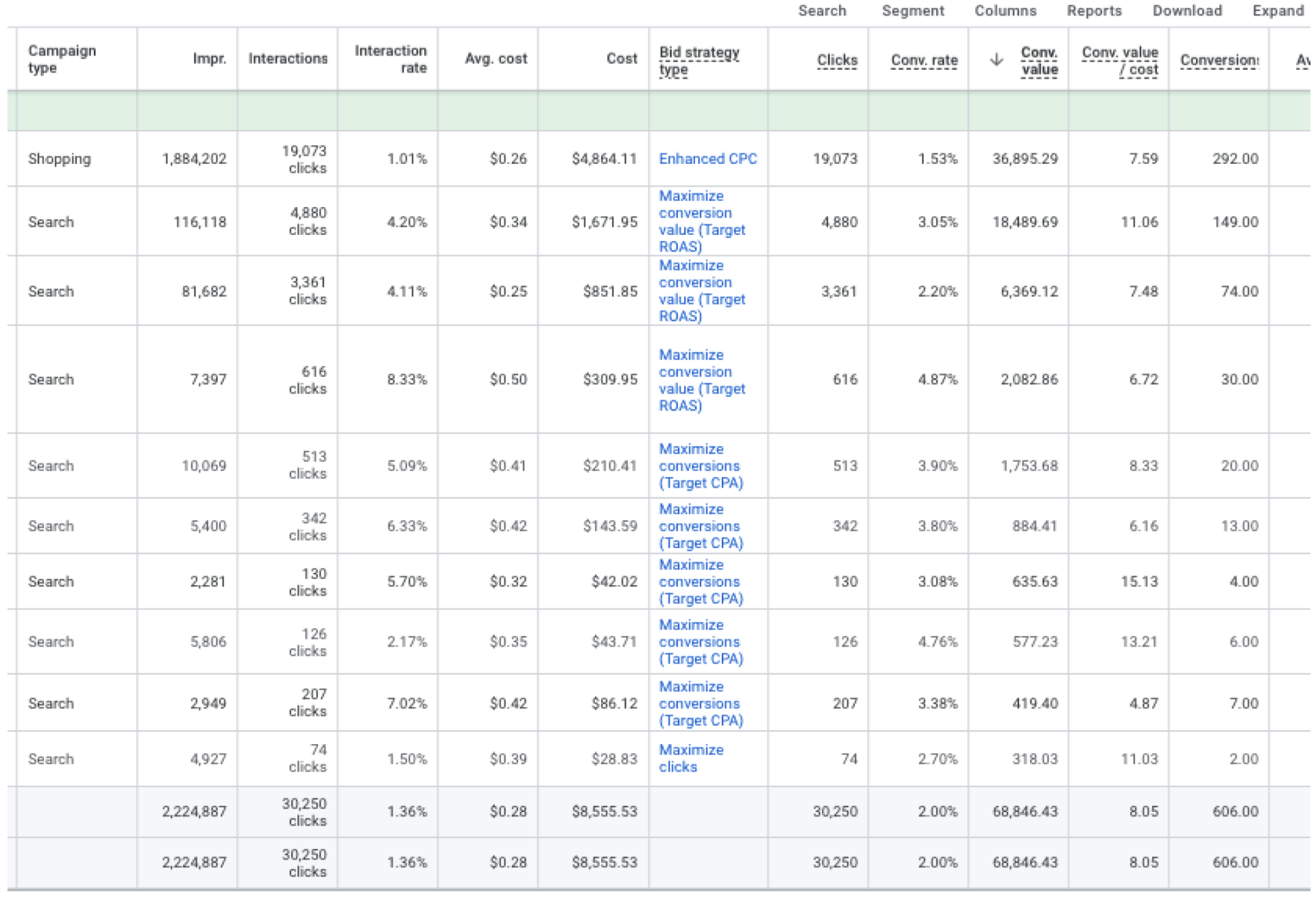Open the Reports menu
This screenshot has width=1316, height=901.
click(x=1094, y=11)
